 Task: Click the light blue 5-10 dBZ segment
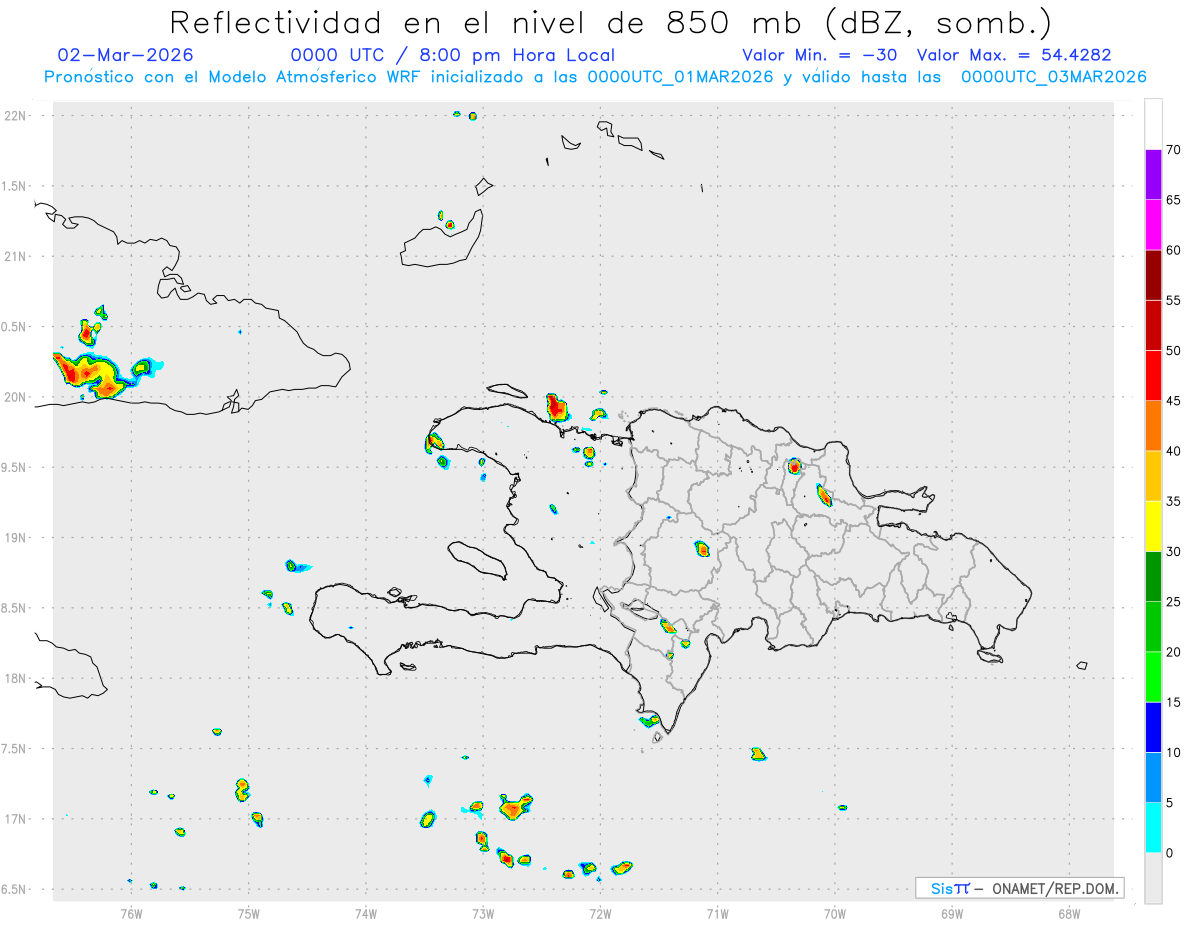point(1153,777)
